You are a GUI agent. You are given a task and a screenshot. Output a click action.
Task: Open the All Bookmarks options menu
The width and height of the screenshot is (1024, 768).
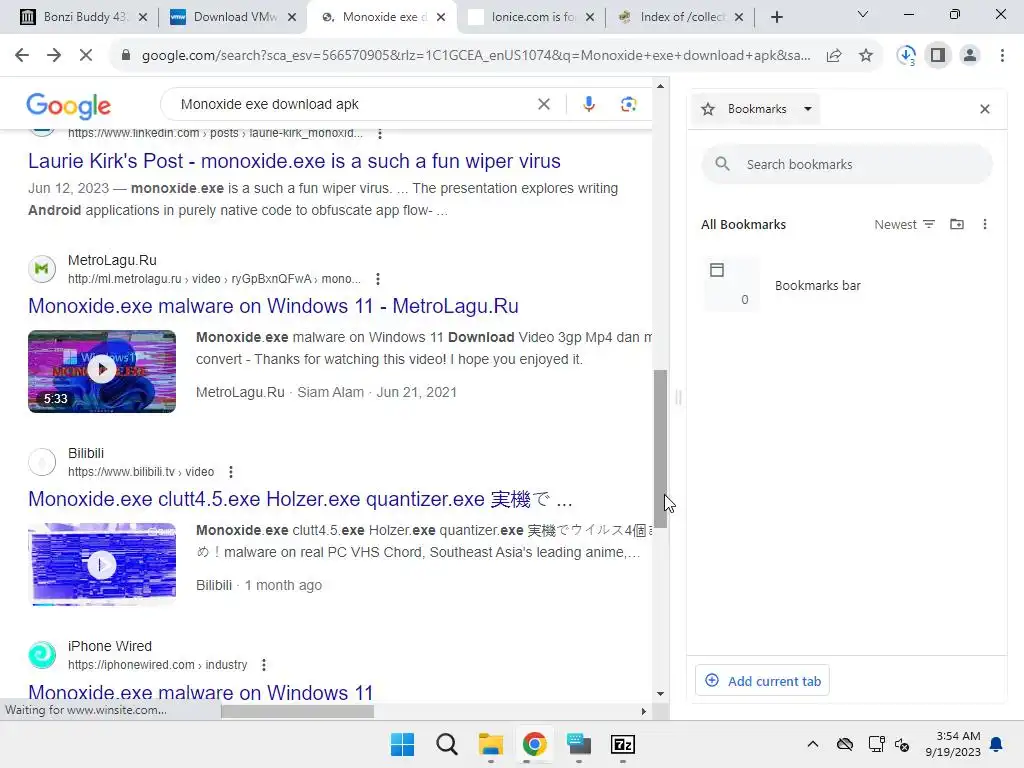pos(985,225)
